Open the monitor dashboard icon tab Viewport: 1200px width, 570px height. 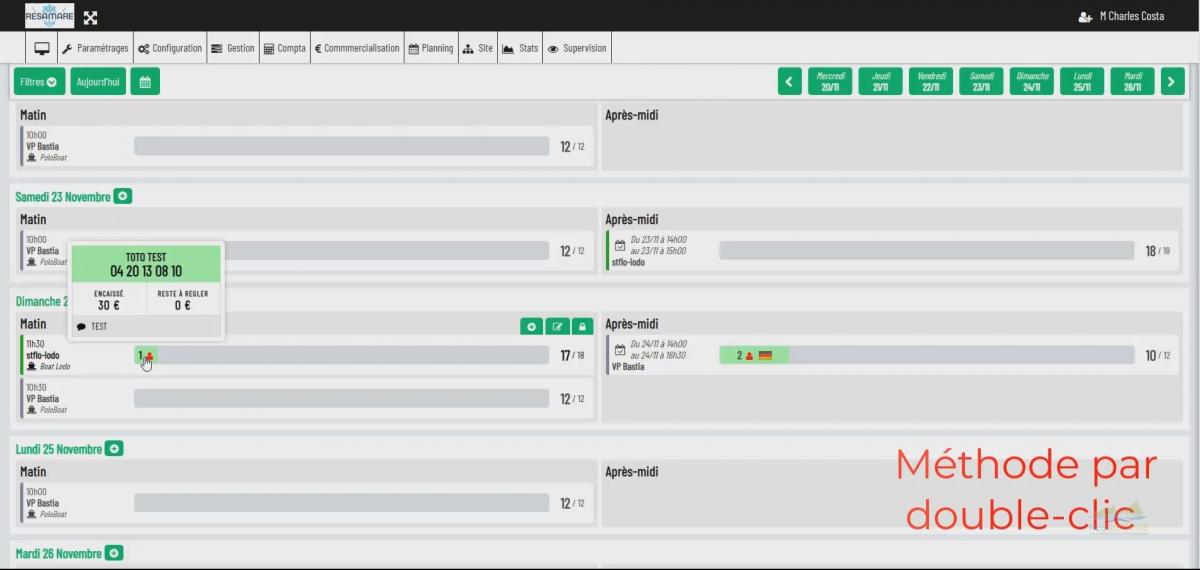[x=42, y=48]
